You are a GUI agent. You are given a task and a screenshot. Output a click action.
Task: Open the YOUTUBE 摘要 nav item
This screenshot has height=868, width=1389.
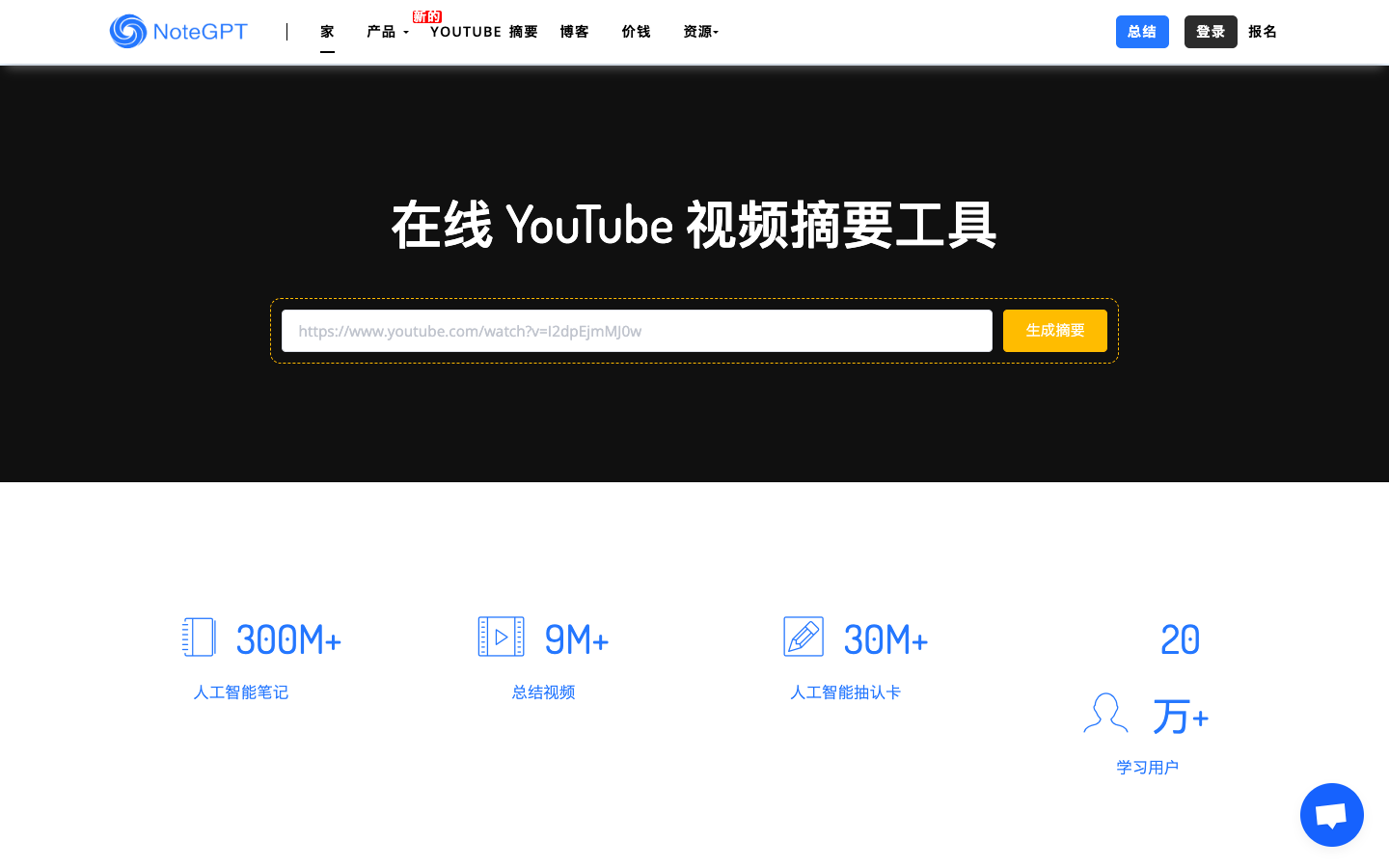click(x=483, y=32)
